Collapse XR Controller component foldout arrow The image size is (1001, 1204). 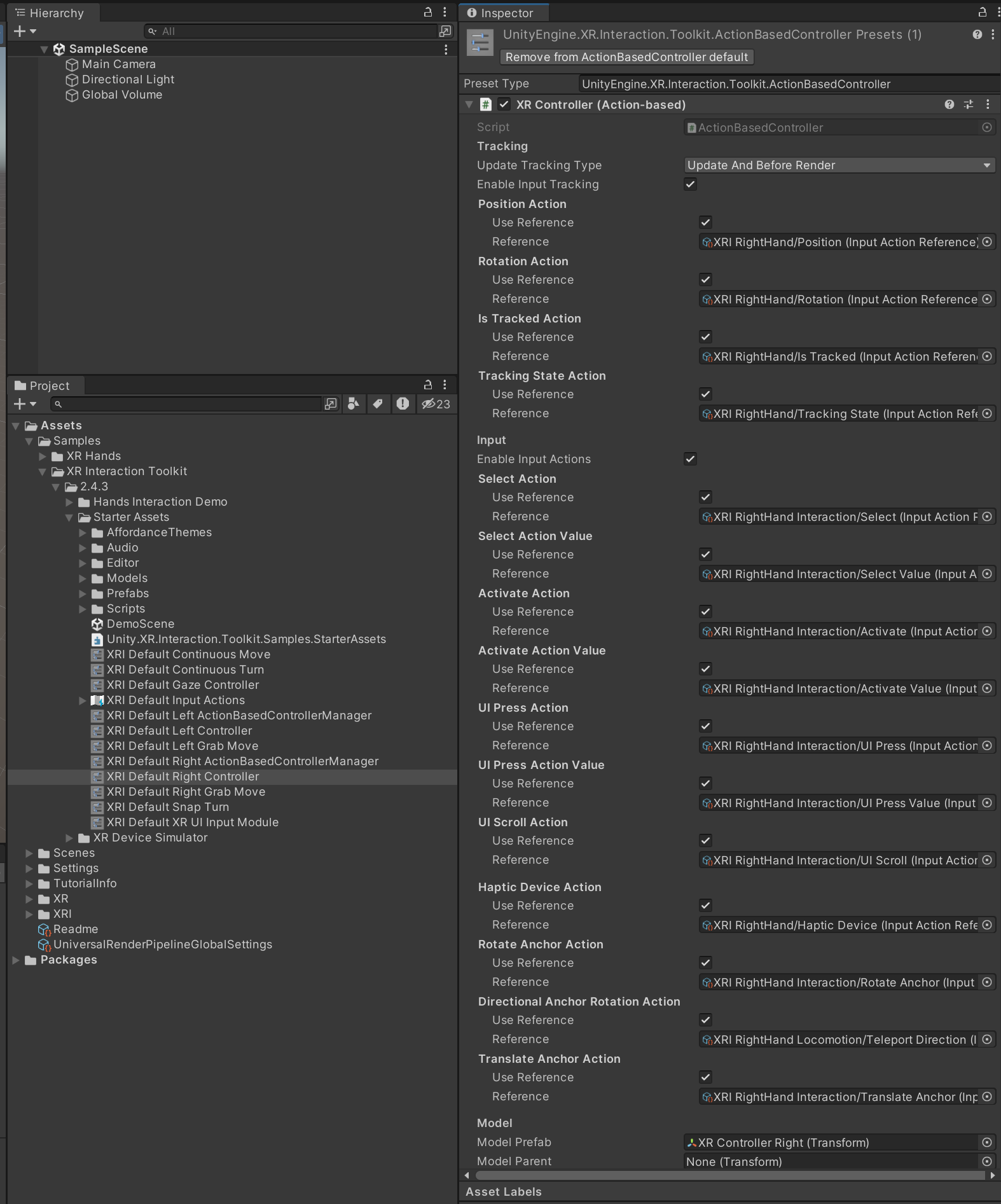point(469,104)
